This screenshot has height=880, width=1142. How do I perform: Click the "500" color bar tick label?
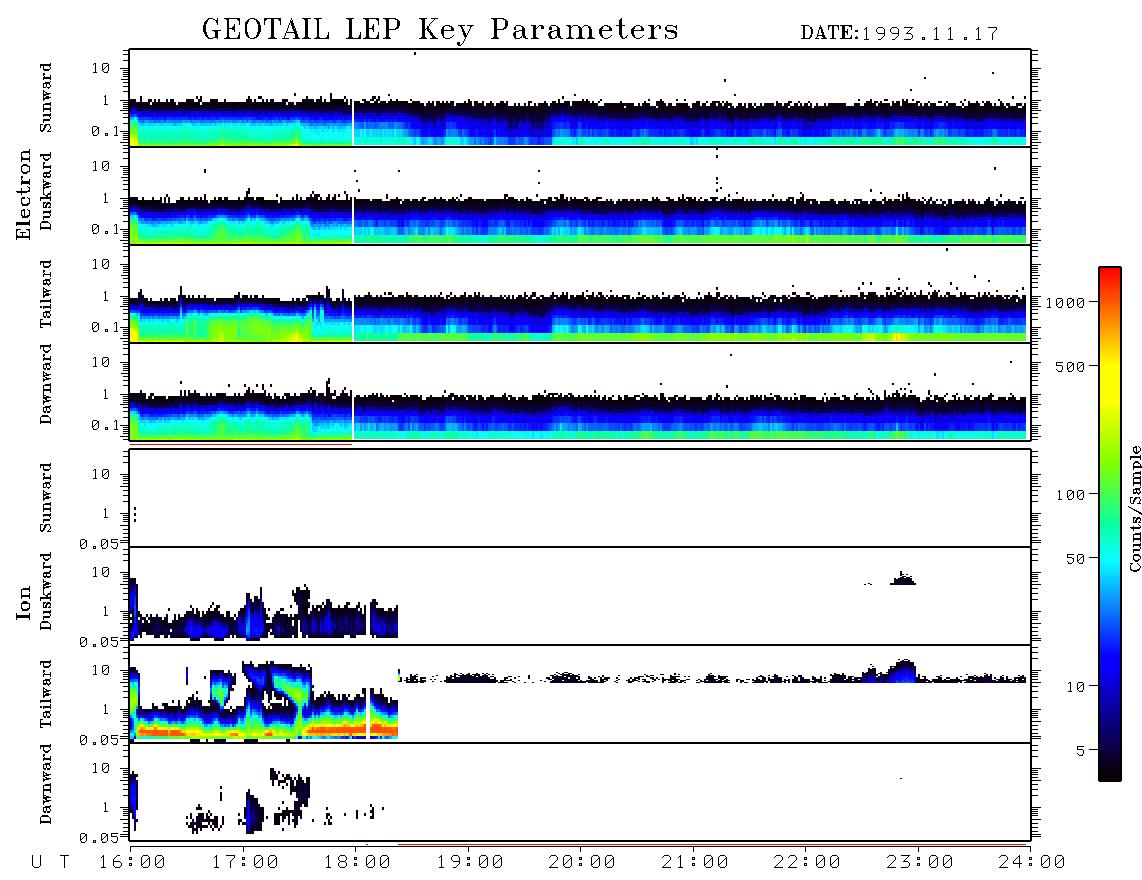[x=1070, y=366]
